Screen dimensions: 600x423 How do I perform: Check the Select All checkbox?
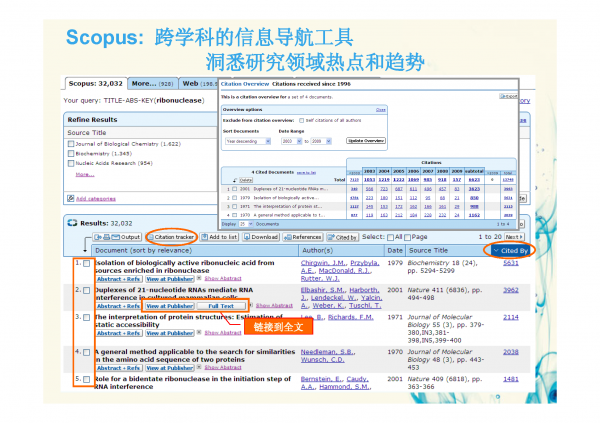pyautogui.click(x=390, y=237)
